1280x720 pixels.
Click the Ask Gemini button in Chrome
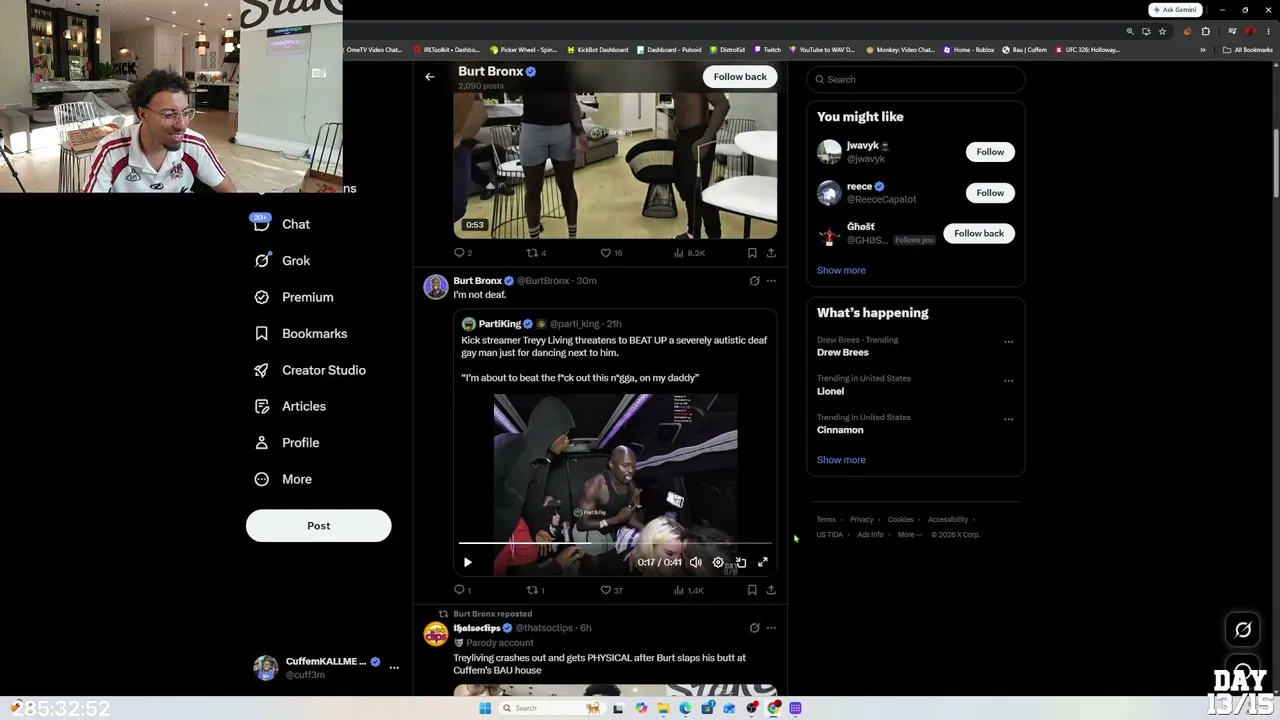point(1176,10)
